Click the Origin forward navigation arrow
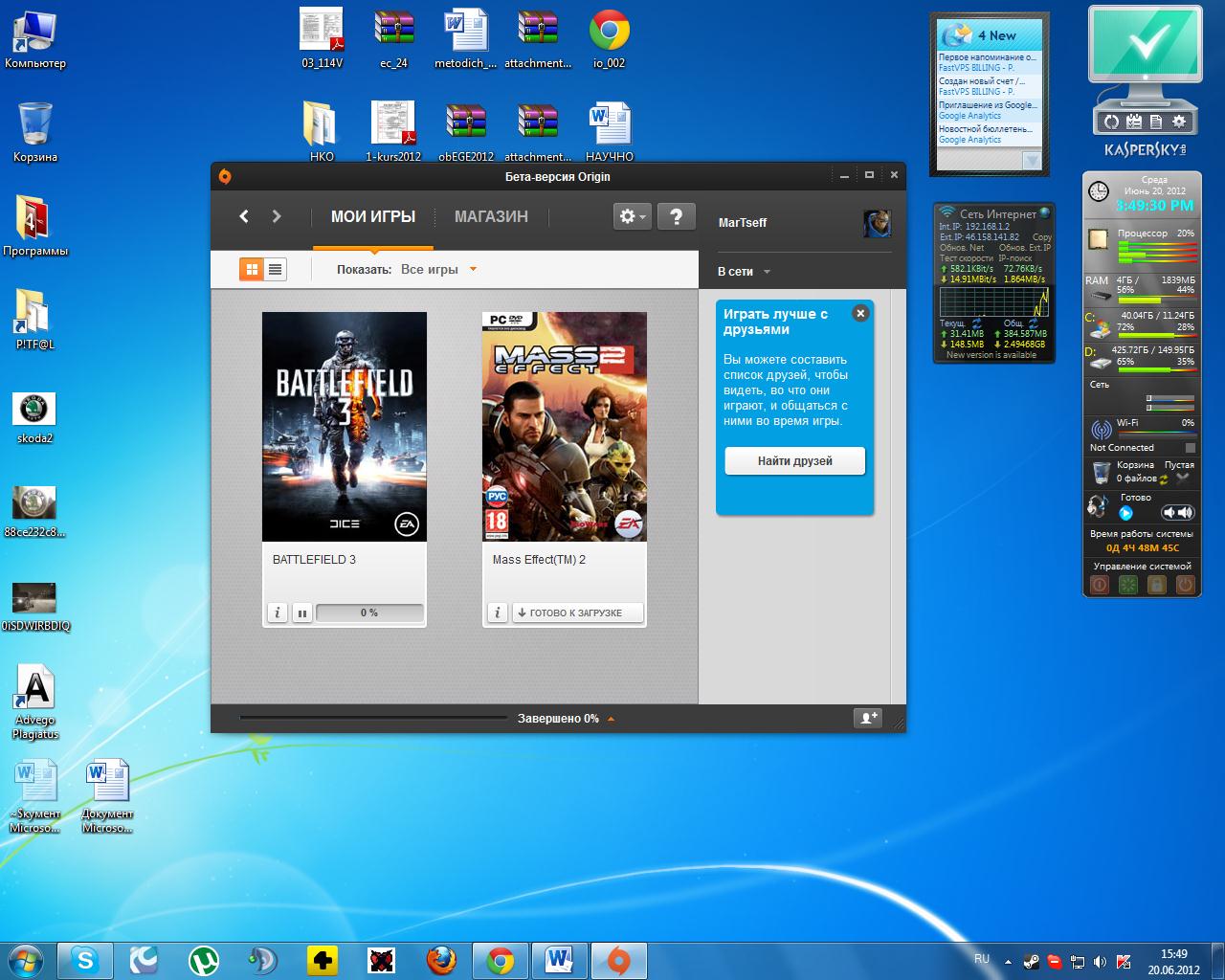Screen dimensions: 1225x980 pos(277,216)
